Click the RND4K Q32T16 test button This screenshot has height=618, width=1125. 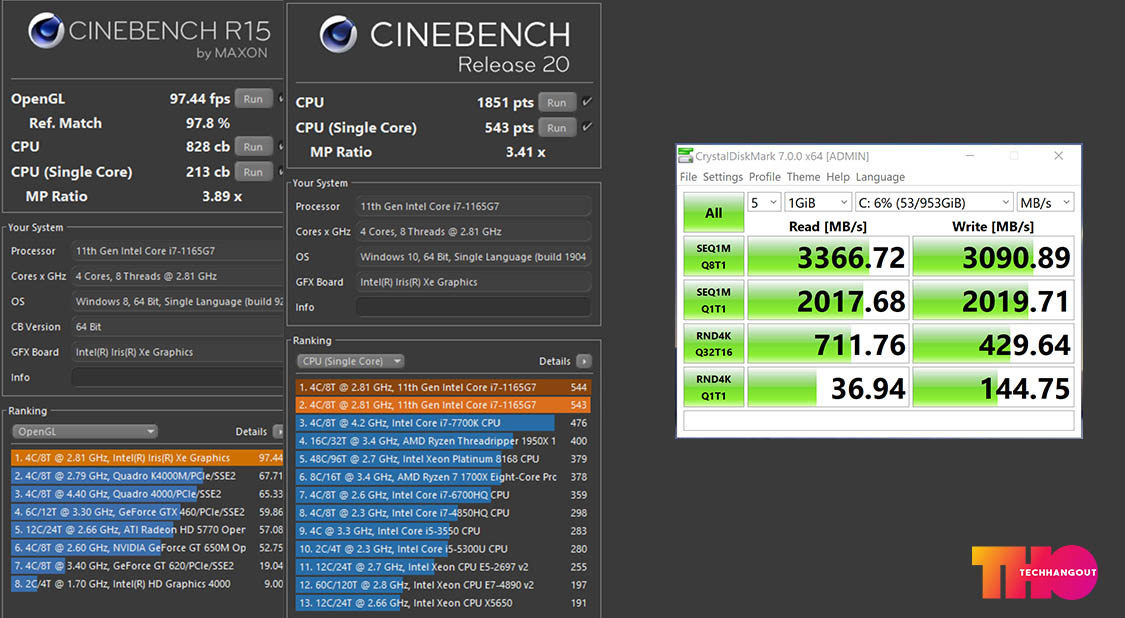(x=713, y=344)
